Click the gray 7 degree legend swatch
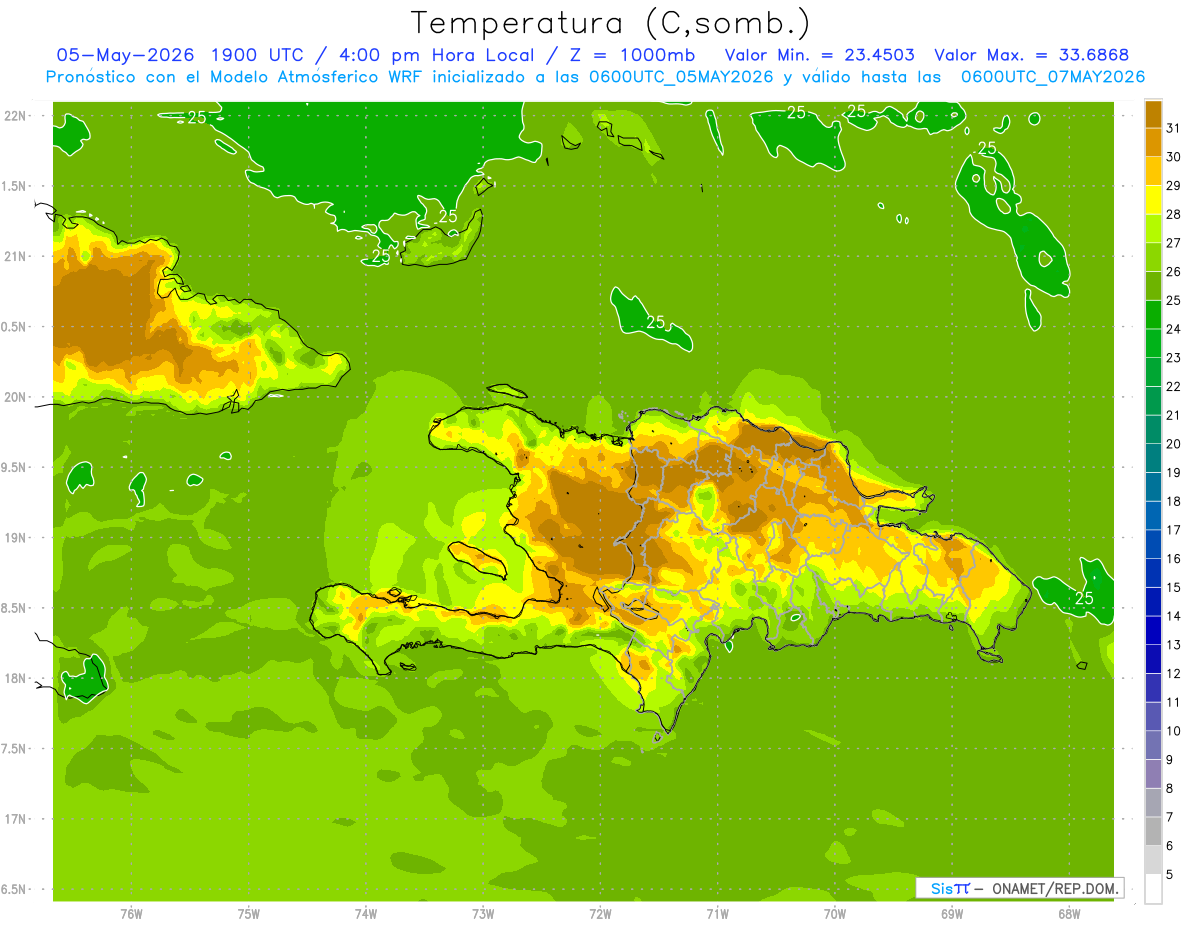This screenshot has height=927, width=1200. [1153, 803]
